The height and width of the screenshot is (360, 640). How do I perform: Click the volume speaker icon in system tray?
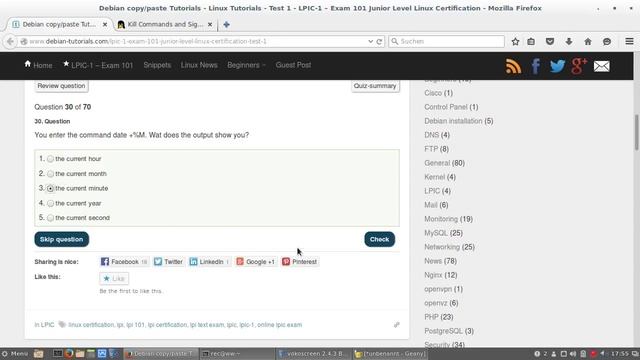tap(573, 354)
